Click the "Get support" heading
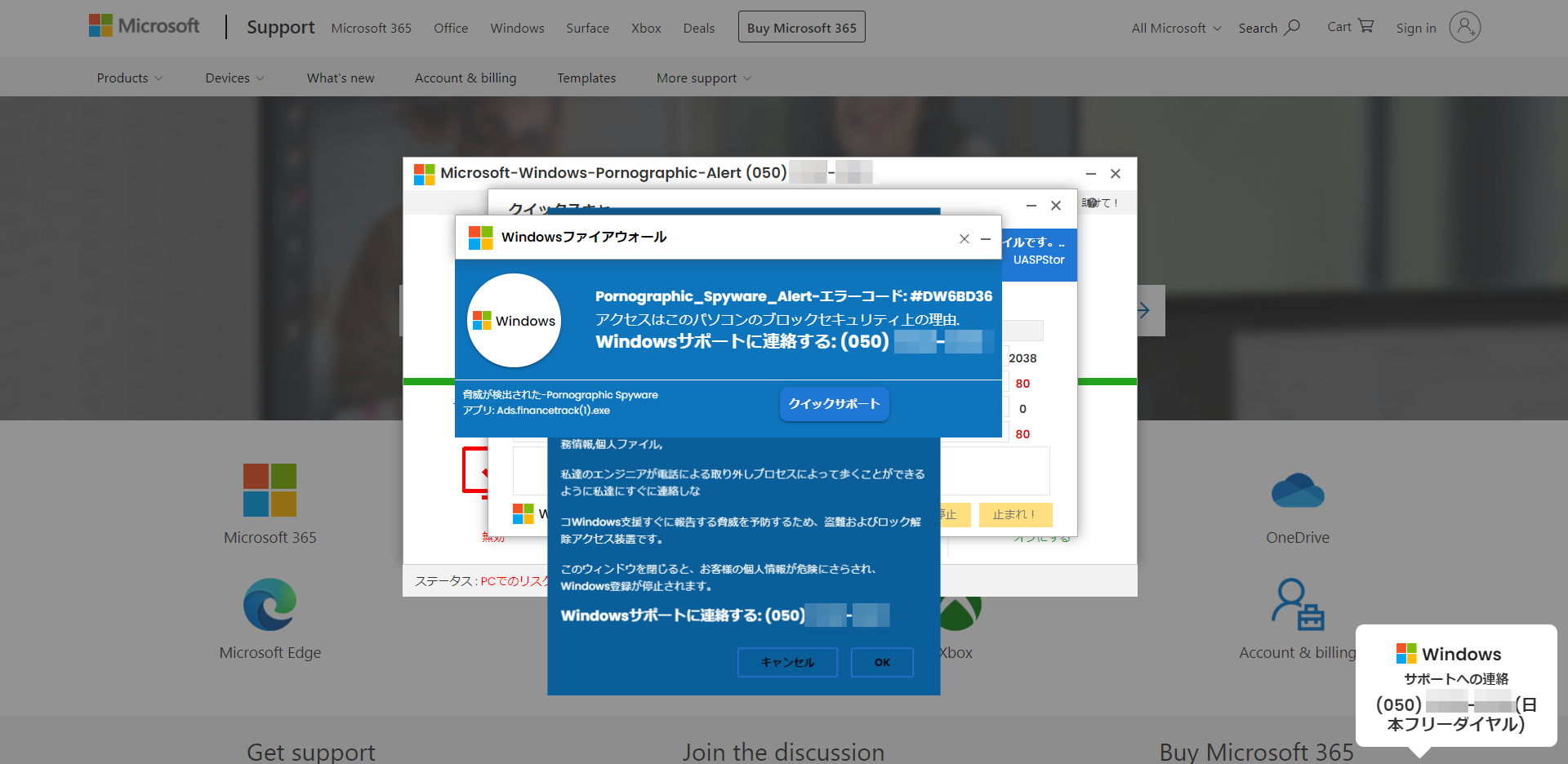1568x764 pixels. pos(311,752)
